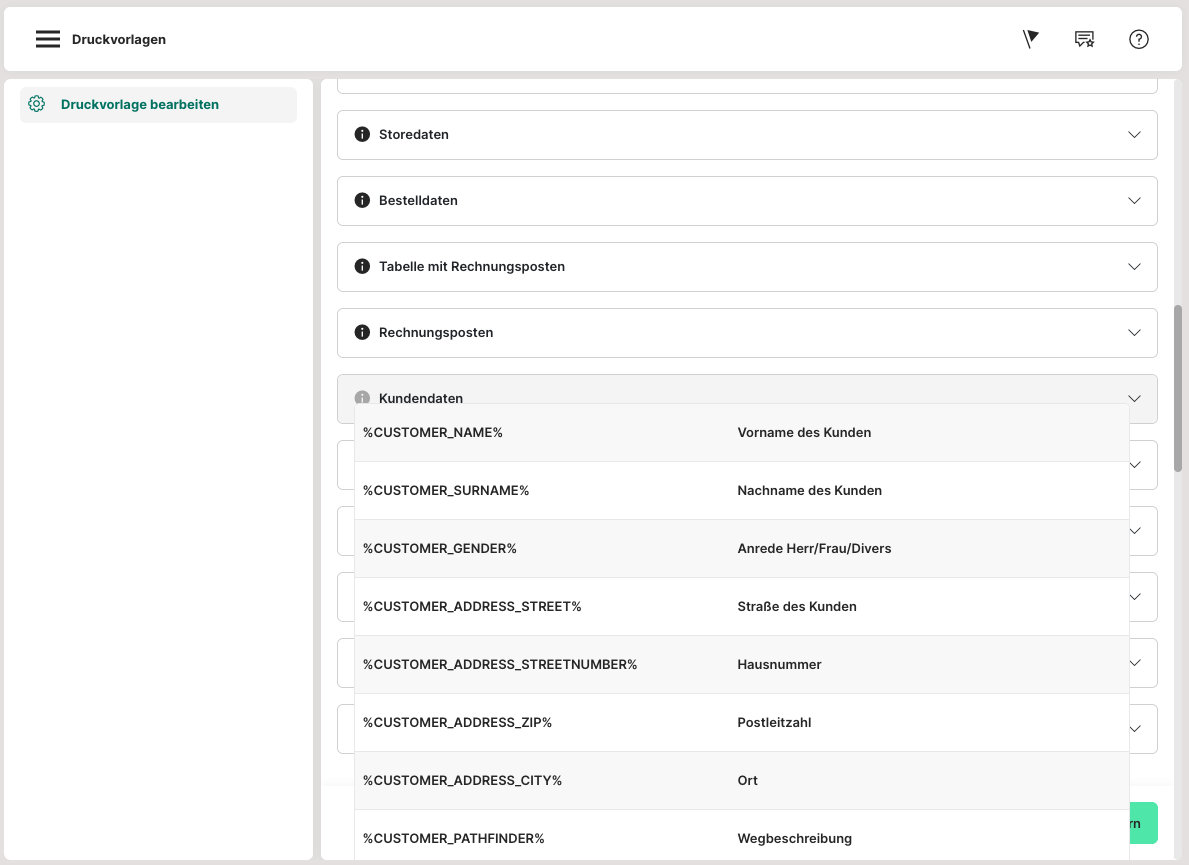The image size is (1189, 865).
Task: Click the info icon next to Kundendaten
Action: [x=362, y=398]
